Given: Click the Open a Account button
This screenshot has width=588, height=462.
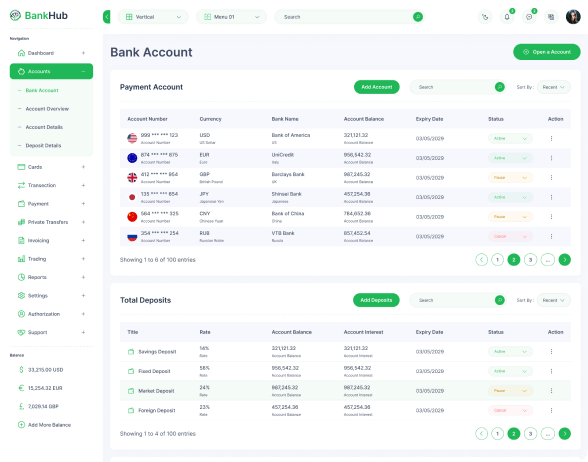Looking at the screenshot, I should tap(546, 52).
